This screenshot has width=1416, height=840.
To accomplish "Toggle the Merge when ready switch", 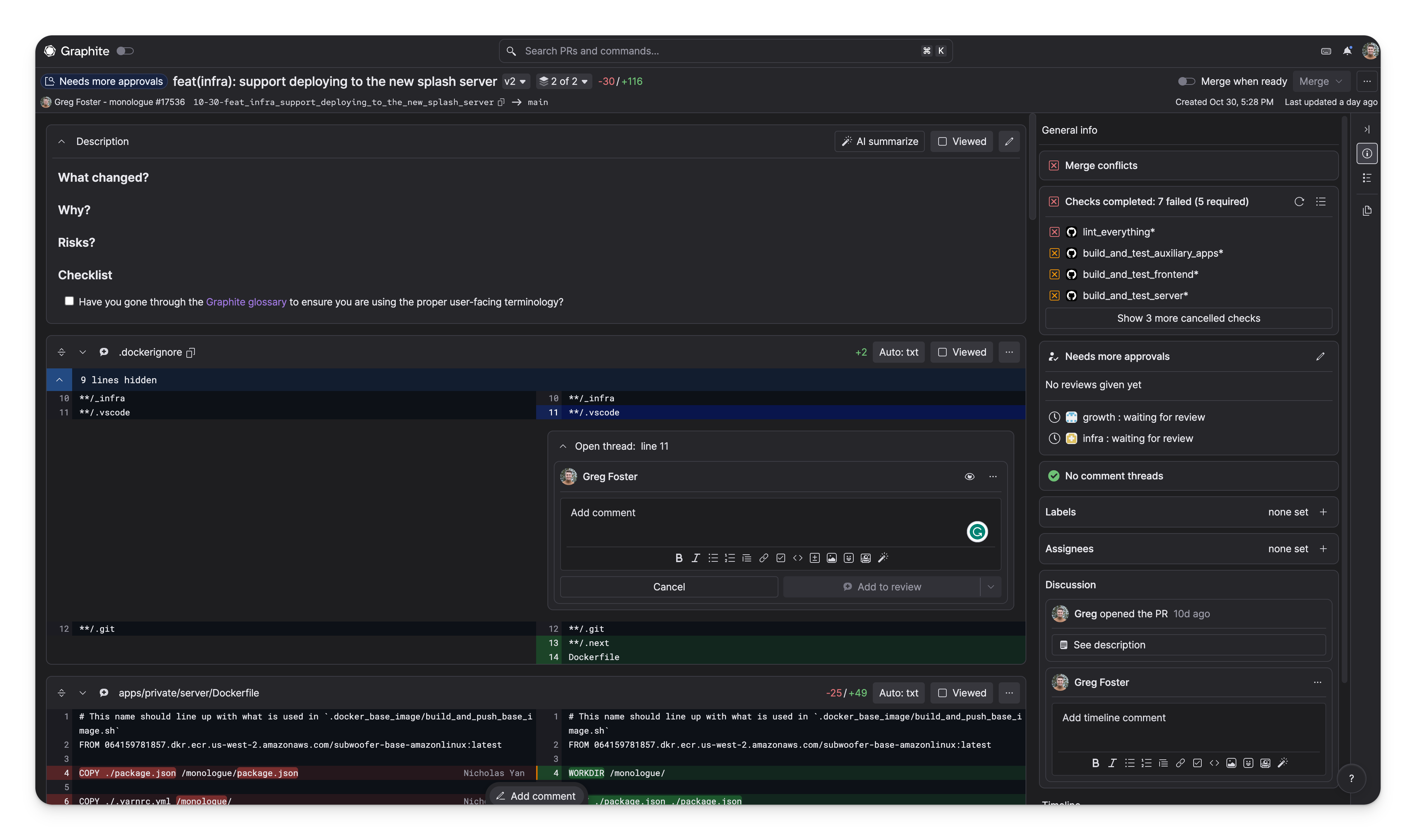I will tap(1186, 81).
